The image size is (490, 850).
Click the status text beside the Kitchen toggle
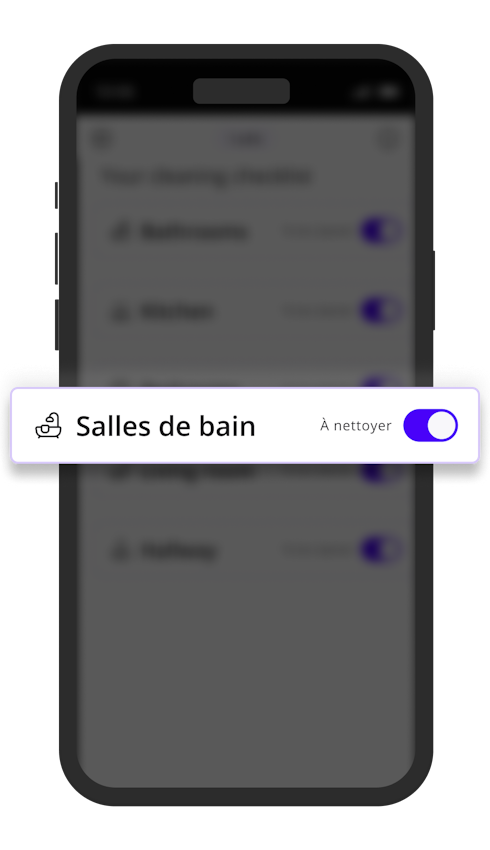318,311
